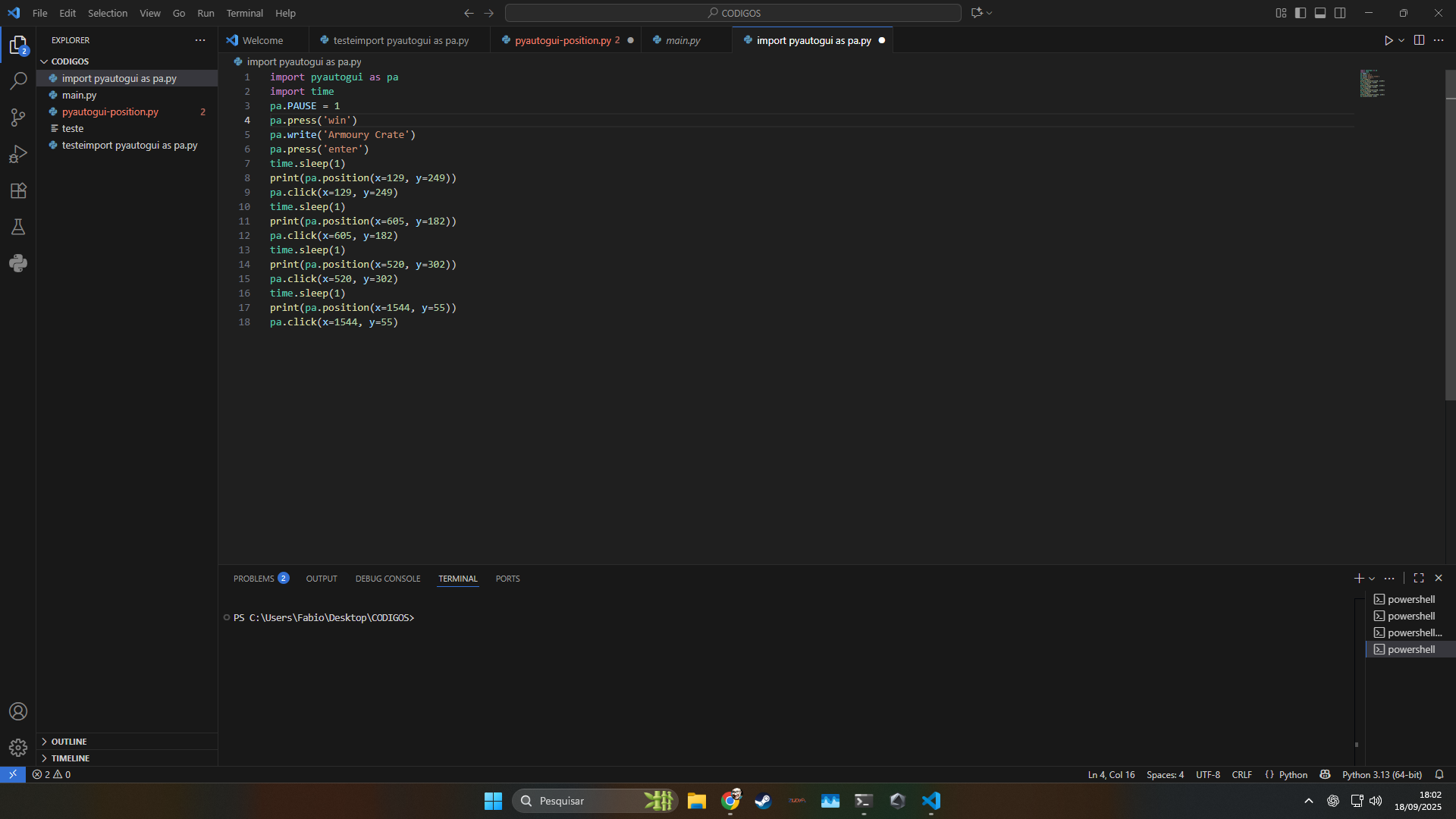
Task: Close the terminal panel
Action: point(1439,579)
